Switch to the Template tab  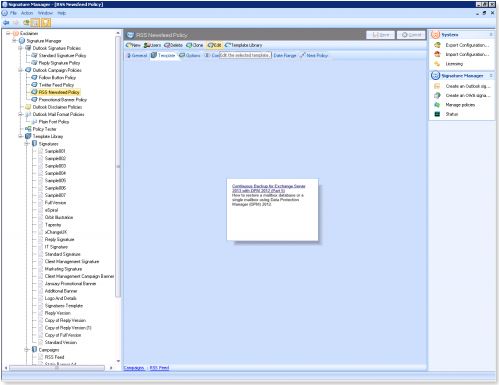163,55
